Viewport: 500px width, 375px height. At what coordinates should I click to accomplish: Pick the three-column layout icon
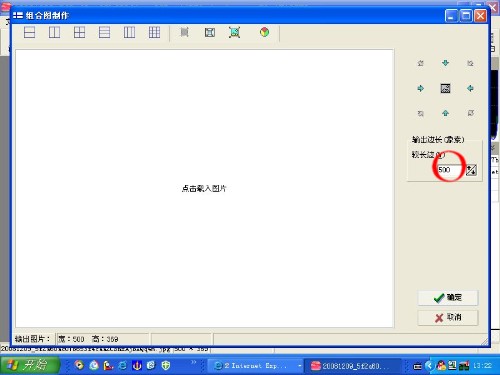click(x=129, y=32)
